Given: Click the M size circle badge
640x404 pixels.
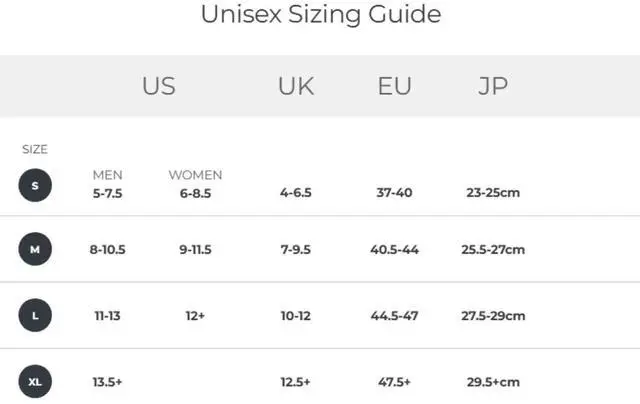Looking at the screenshot, I should 35,249.
